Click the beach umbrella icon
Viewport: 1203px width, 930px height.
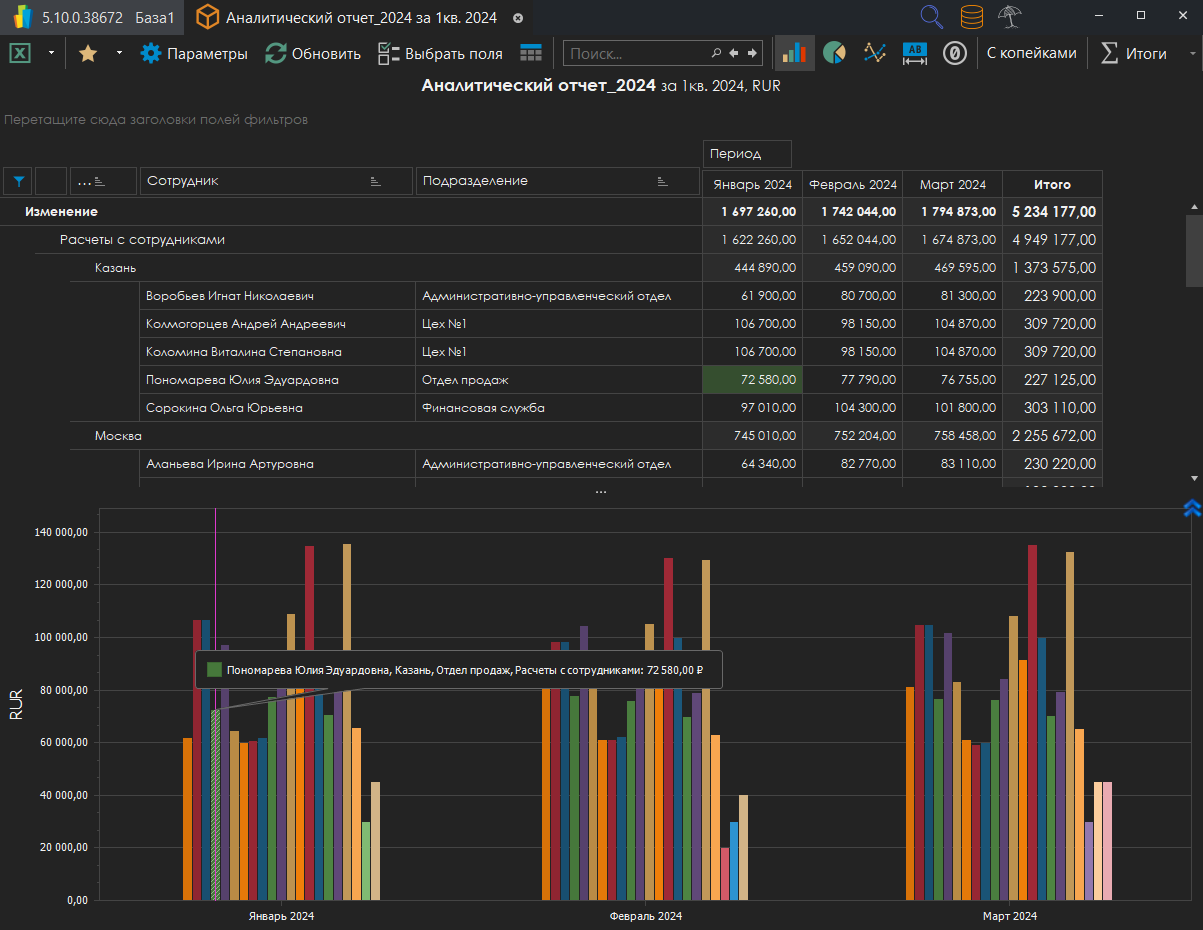point(1010,17)
